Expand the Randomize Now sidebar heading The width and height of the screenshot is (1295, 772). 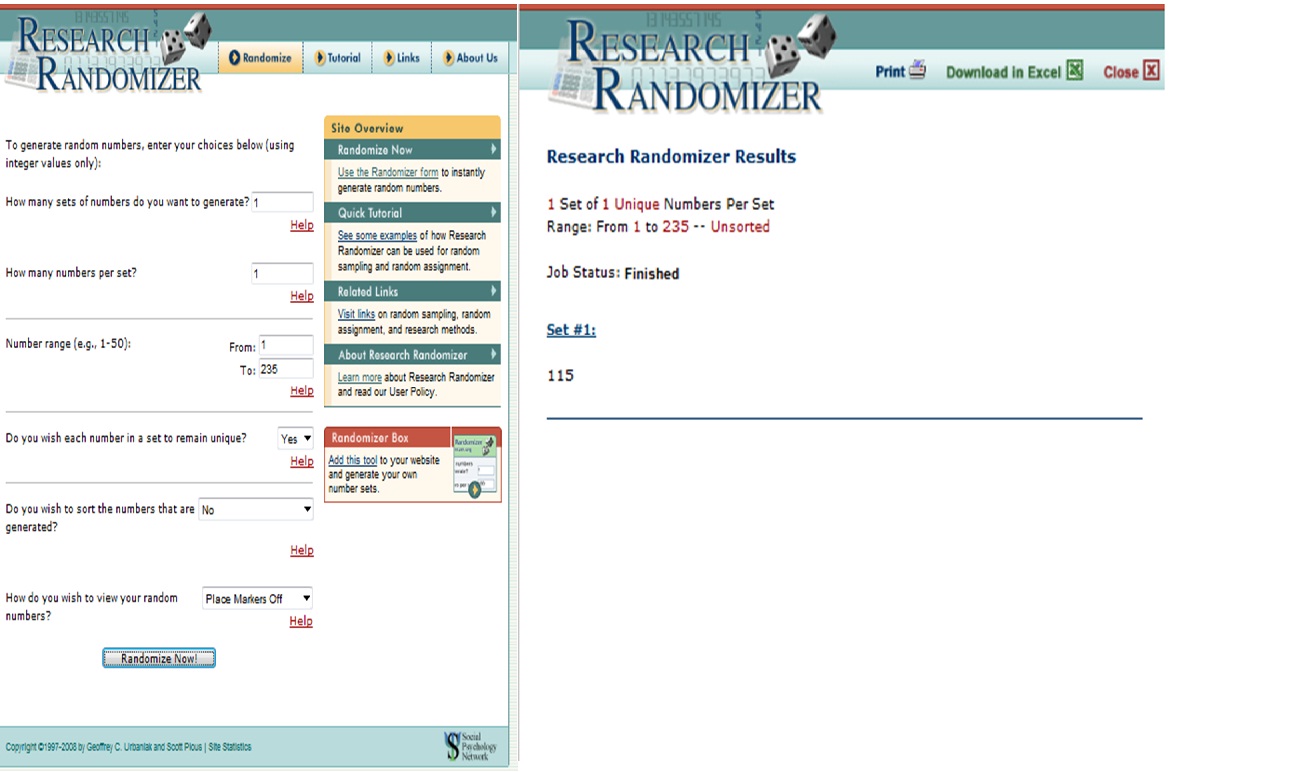click(x=412, y=150)
